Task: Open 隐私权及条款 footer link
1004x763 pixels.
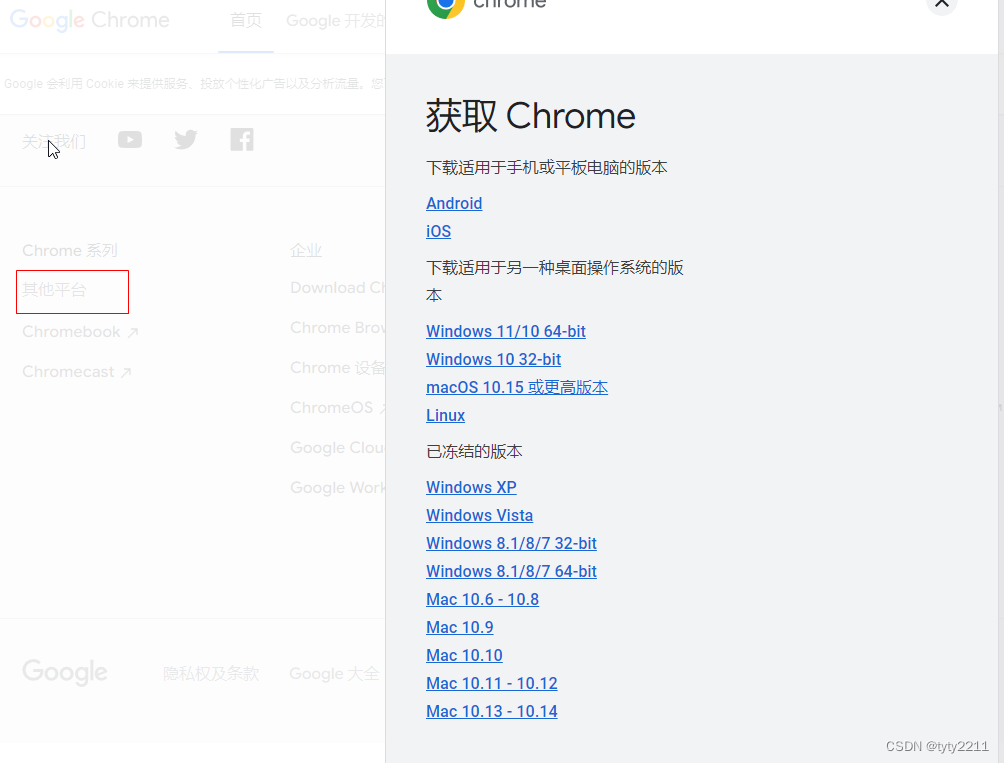Action: 211,674
